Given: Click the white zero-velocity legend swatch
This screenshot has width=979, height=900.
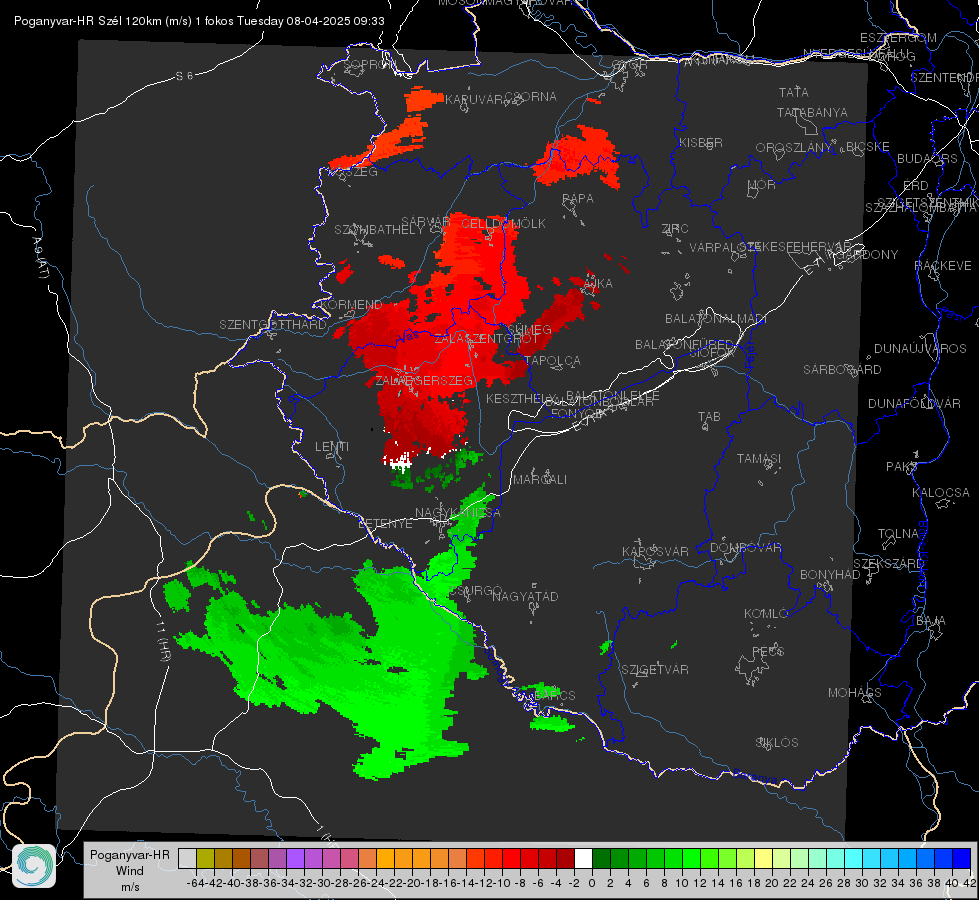Looking at the screenshot, I should tap(583, 858).
